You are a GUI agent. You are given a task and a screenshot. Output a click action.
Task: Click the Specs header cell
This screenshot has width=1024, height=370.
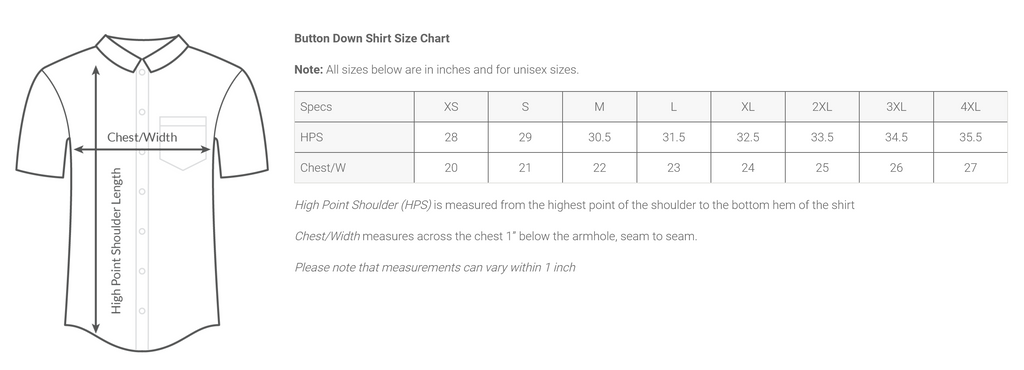click(355, 107)
